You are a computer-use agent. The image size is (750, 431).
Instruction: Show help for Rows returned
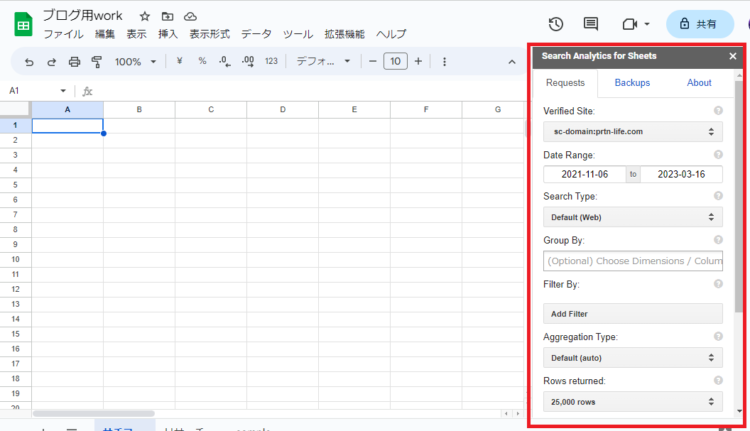point(718,380)
